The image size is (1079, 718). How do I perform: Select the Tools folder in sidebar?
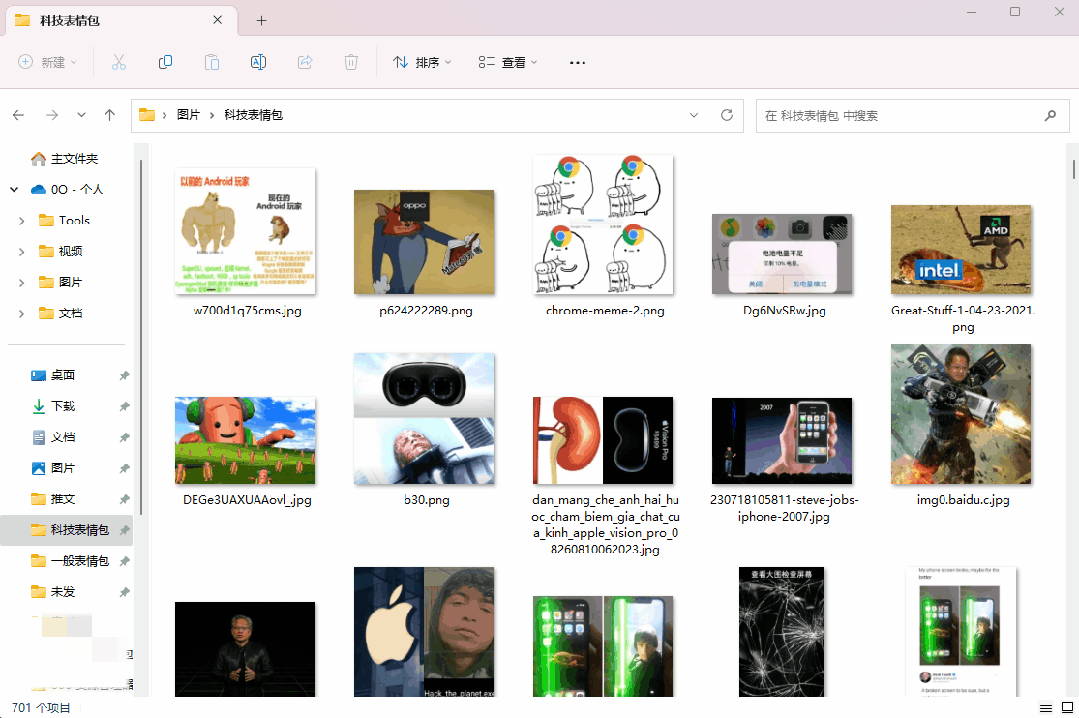pos(65,220)
